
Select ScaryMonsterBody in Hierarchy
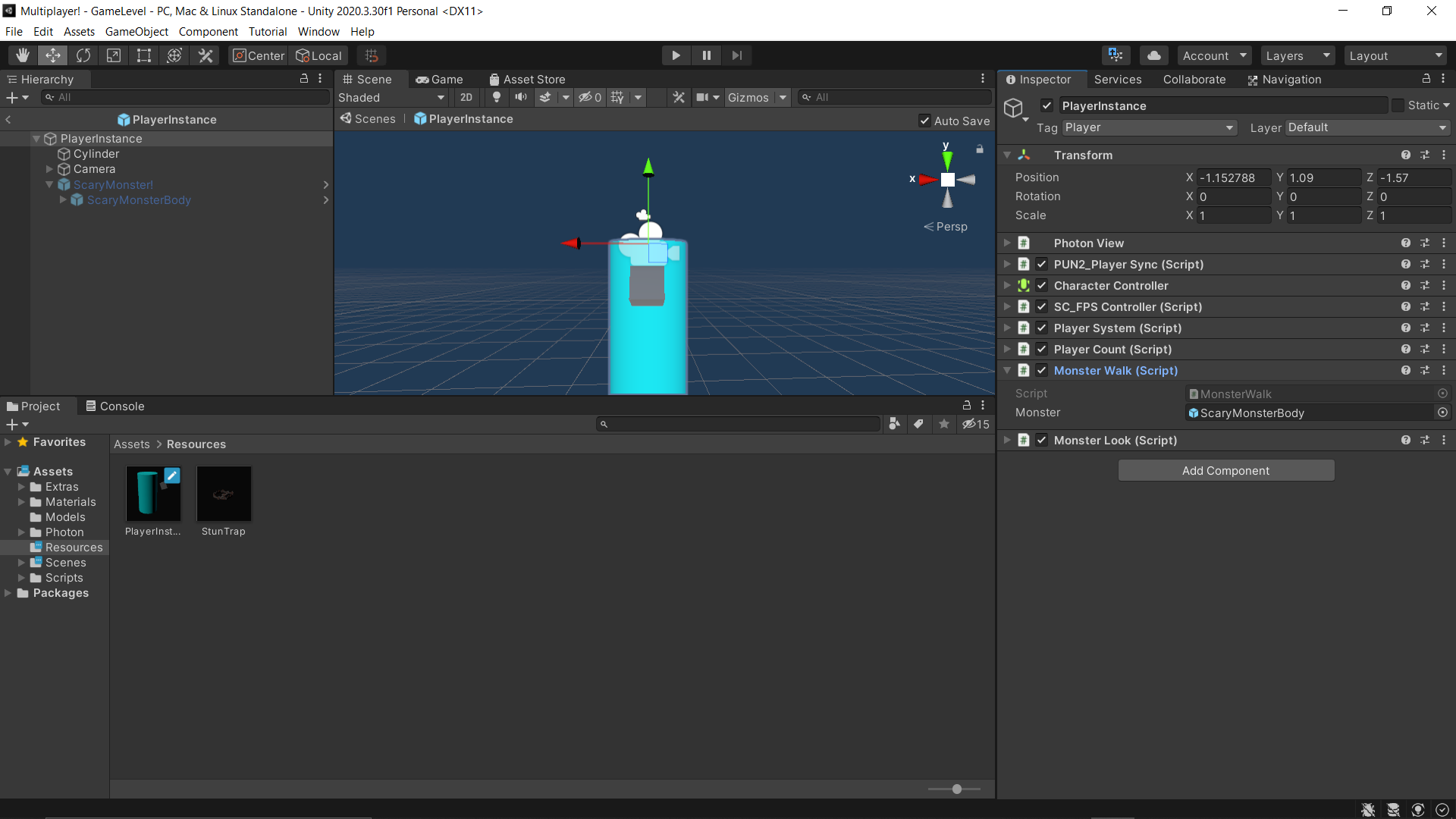click(x=139, y=200)
